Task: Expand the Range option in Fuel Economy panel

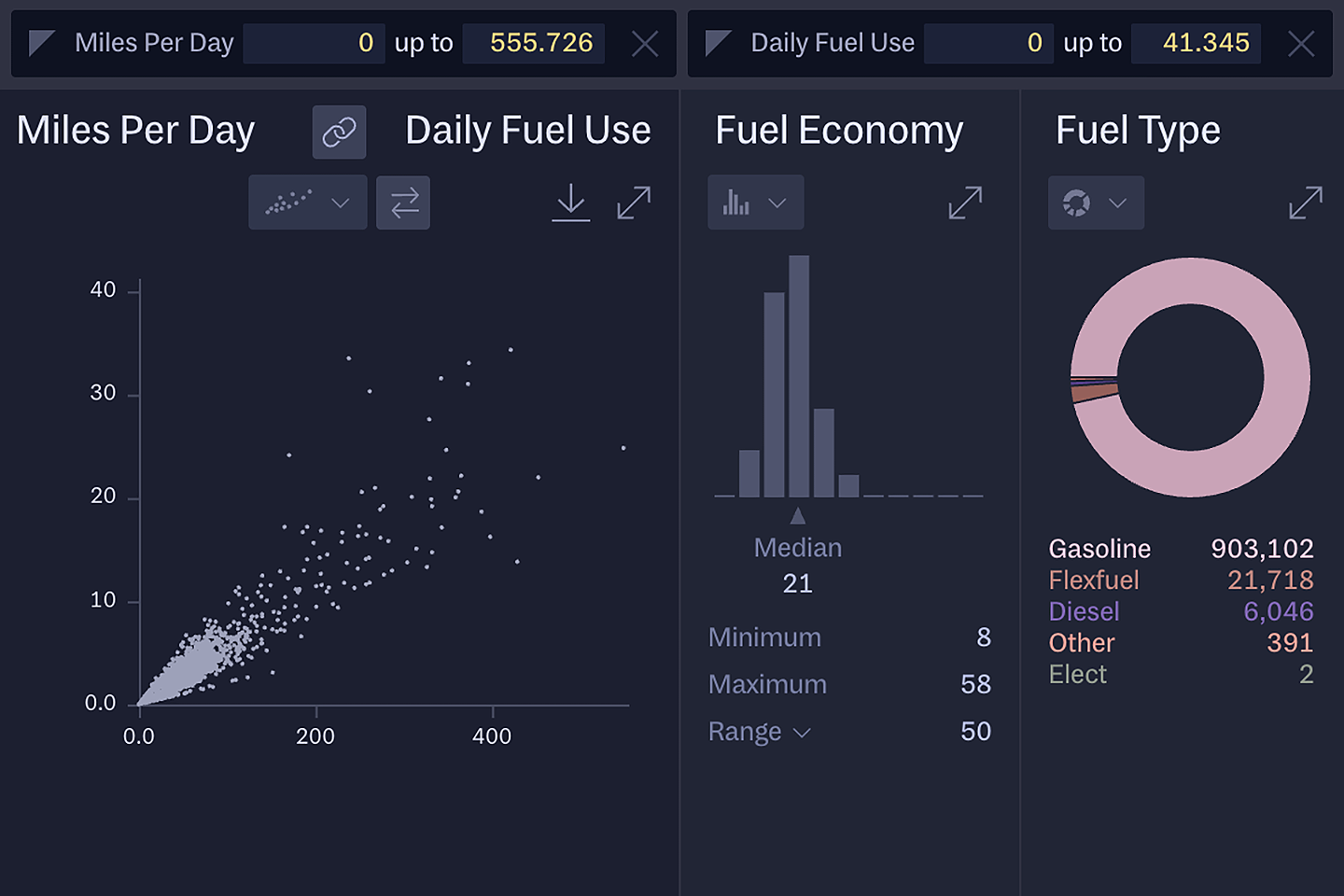Action: [759, 732]
